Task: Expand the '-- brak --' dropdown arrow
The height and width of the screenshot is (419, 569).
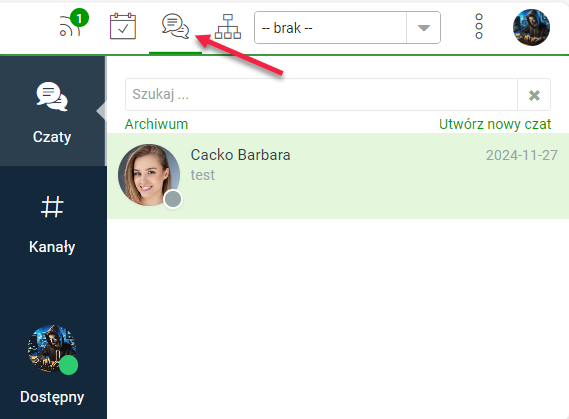Action: pos(423,28)
